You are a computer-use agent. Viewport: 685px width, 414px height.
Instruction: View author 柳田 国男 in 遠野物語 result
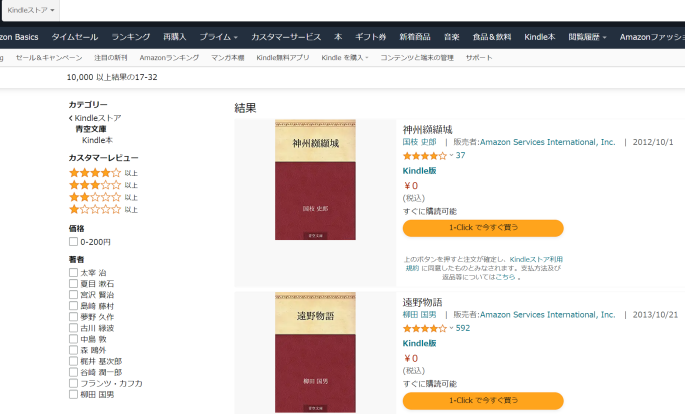419,314
